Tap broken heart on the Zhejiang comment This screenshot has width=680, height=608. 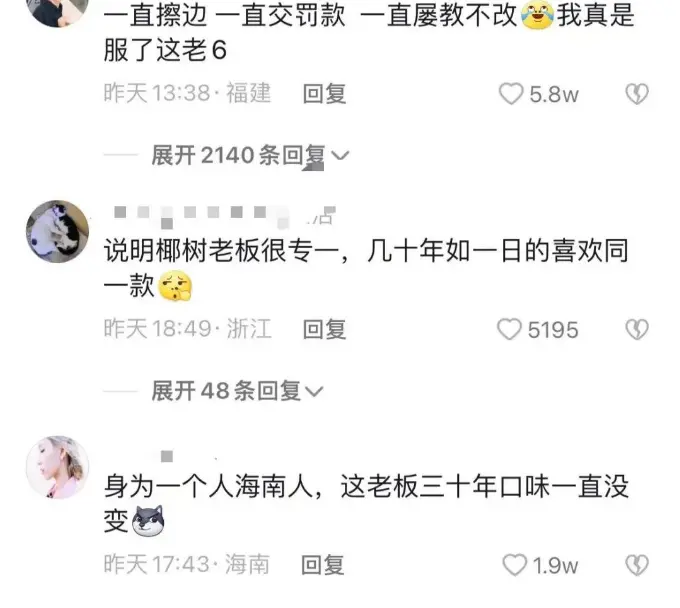[637, 329]
